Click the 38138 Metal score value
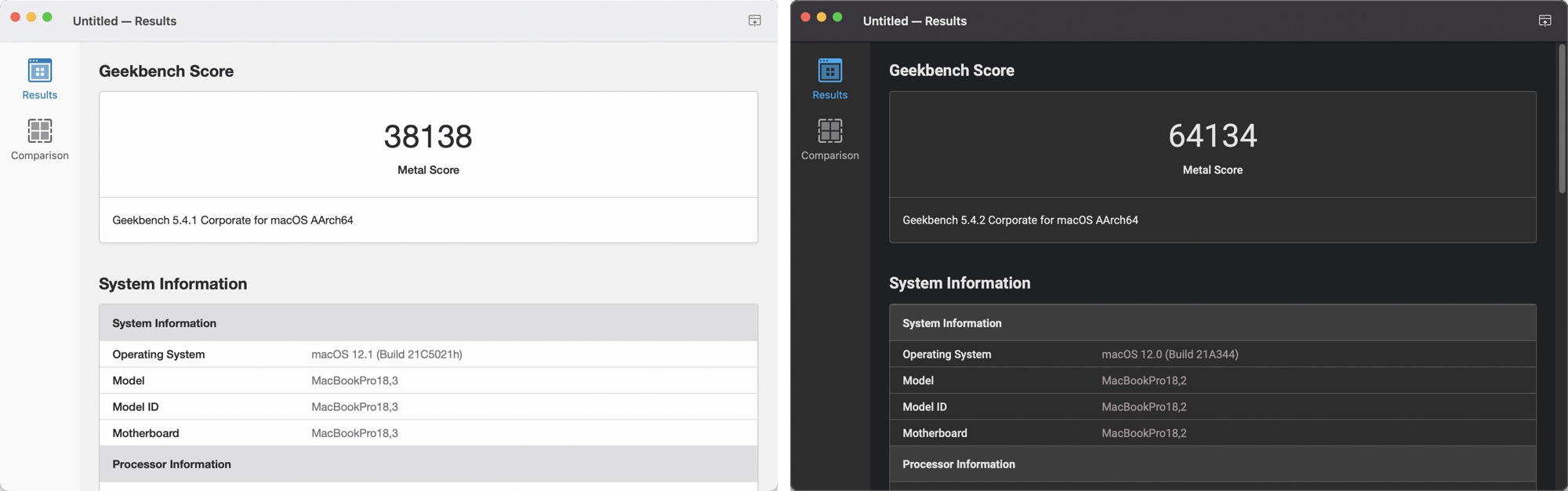 pyautogui.click(x=428, y=136)
